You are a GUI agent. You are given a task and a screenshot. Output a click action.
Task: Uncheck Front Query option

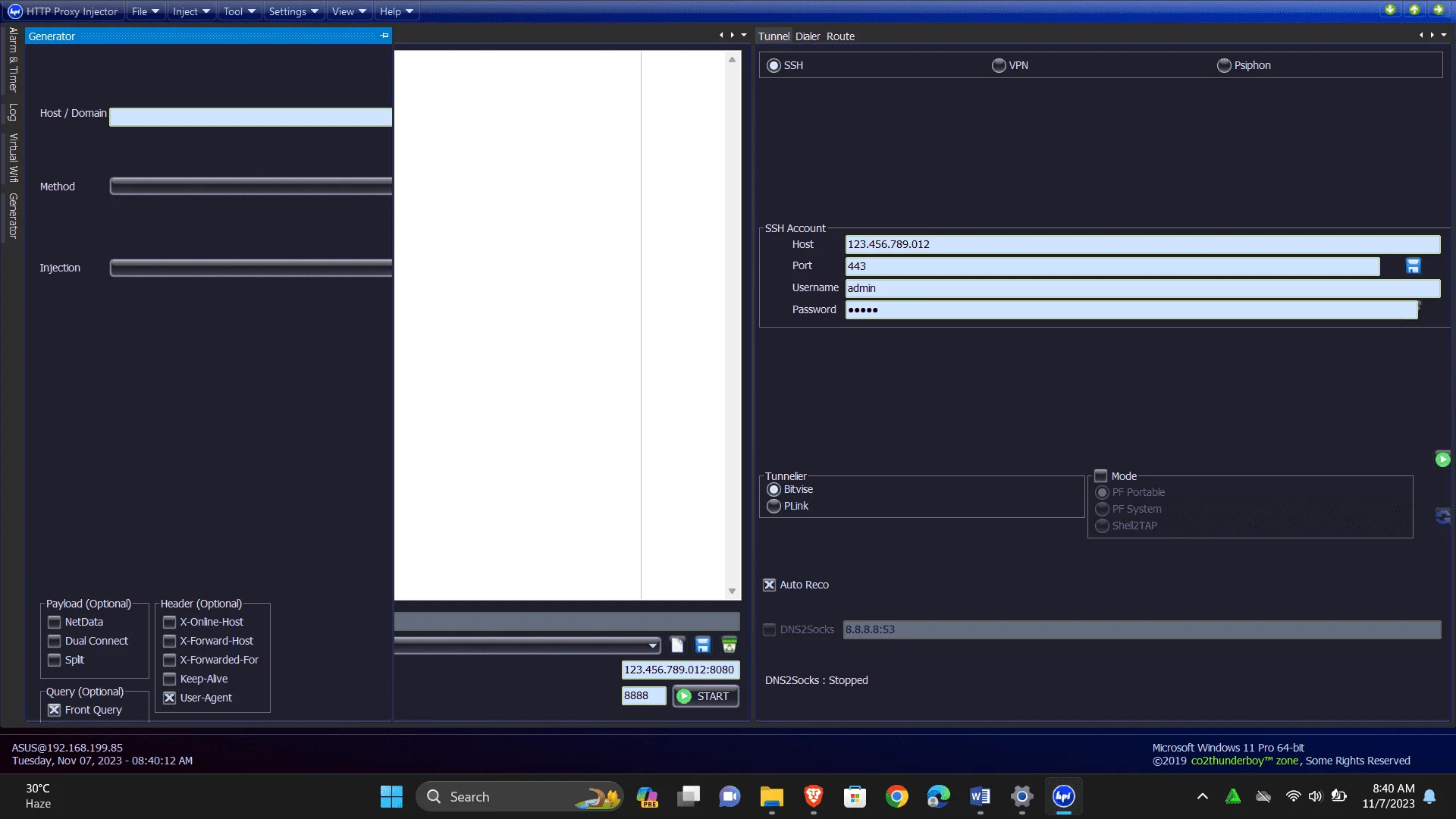tap(54, 710)
